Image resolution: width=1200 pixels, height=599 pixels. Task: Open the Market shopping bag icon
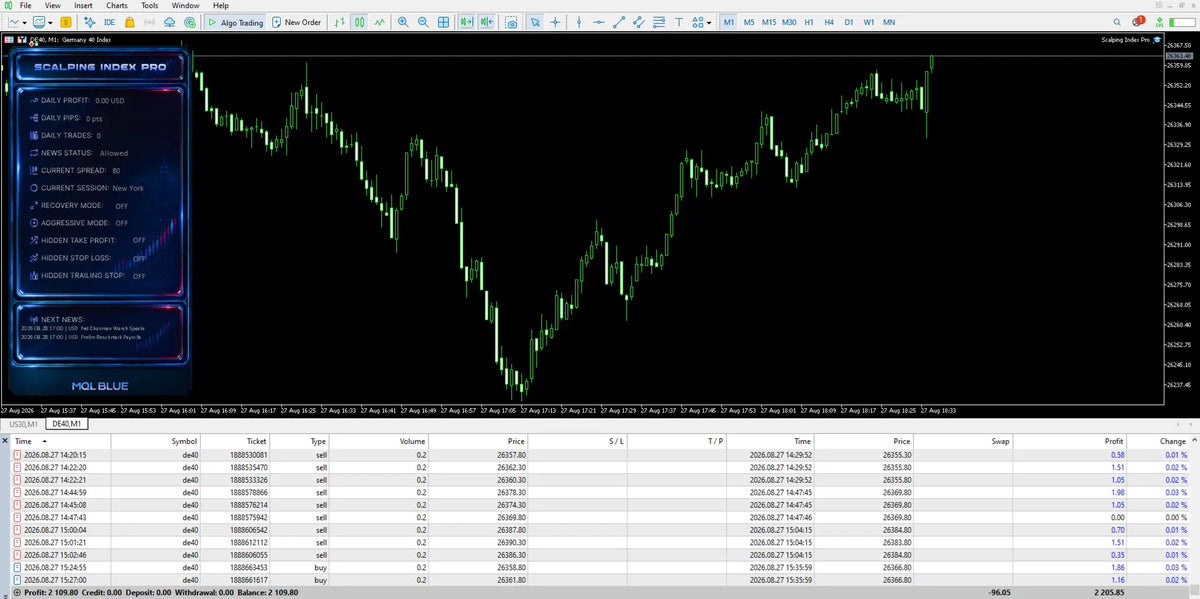[x=130, y=22]
